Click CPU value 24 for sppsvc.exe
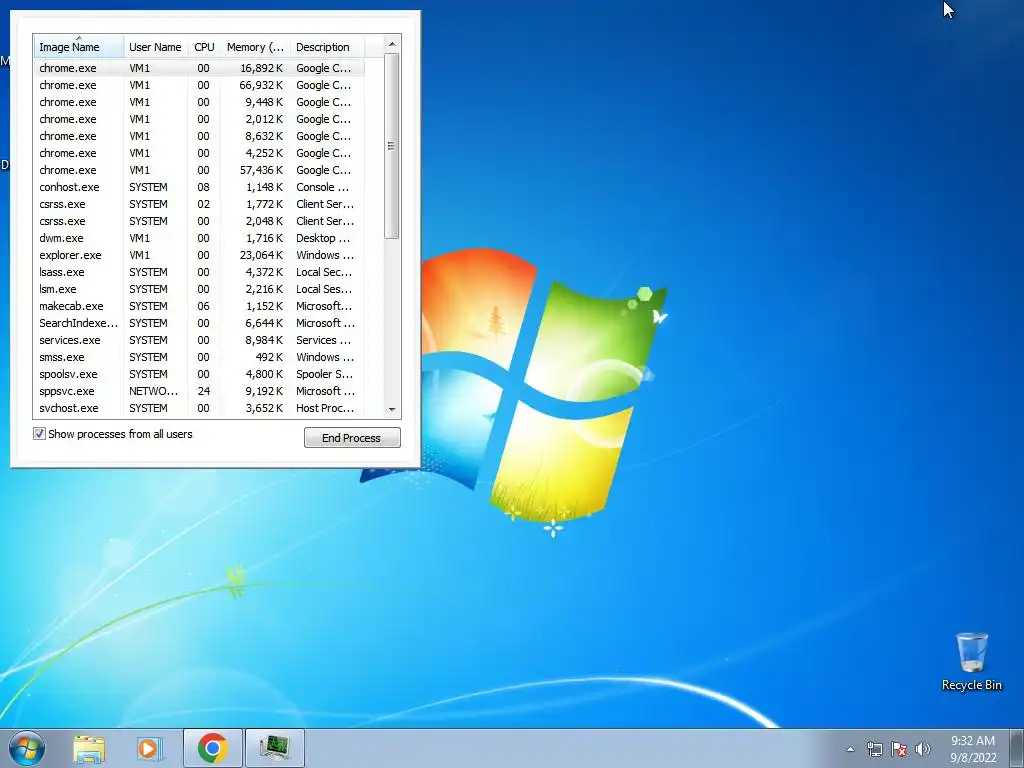Viewport: 1024px width, 768px height. point(204,391)
